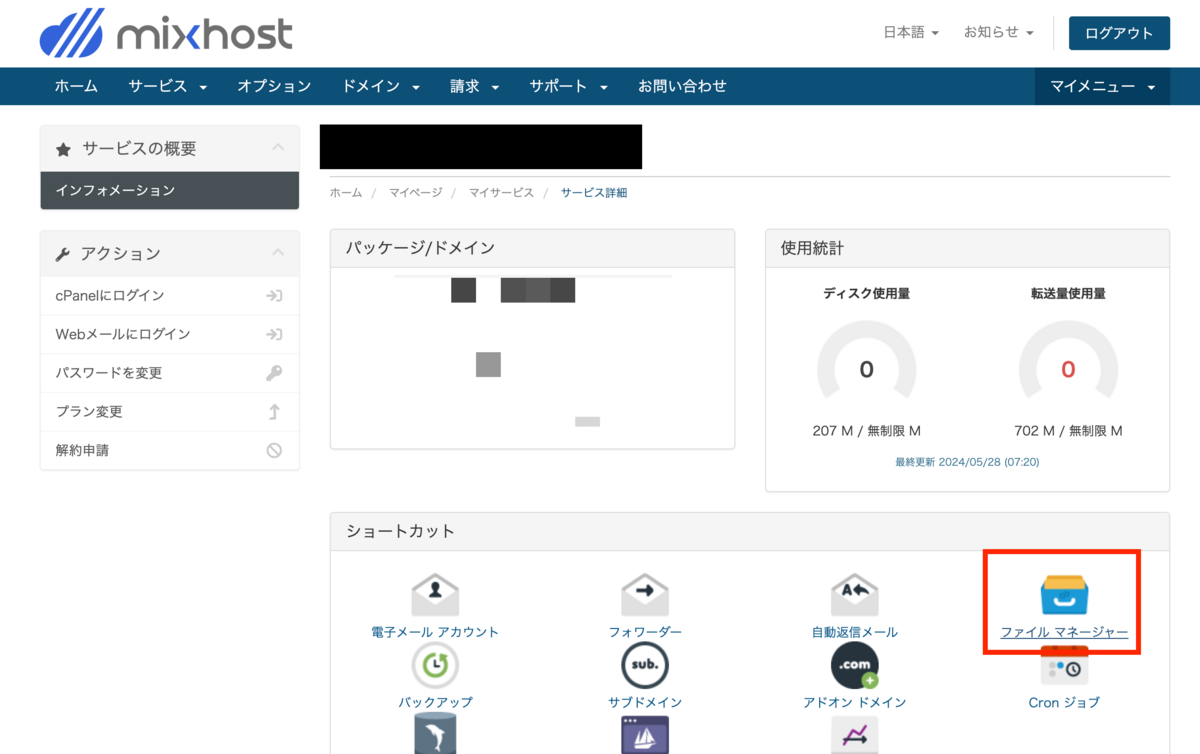
Task: Expand the お知らせ dropdown
Action: pyautogui.click(x=997, y=31)
